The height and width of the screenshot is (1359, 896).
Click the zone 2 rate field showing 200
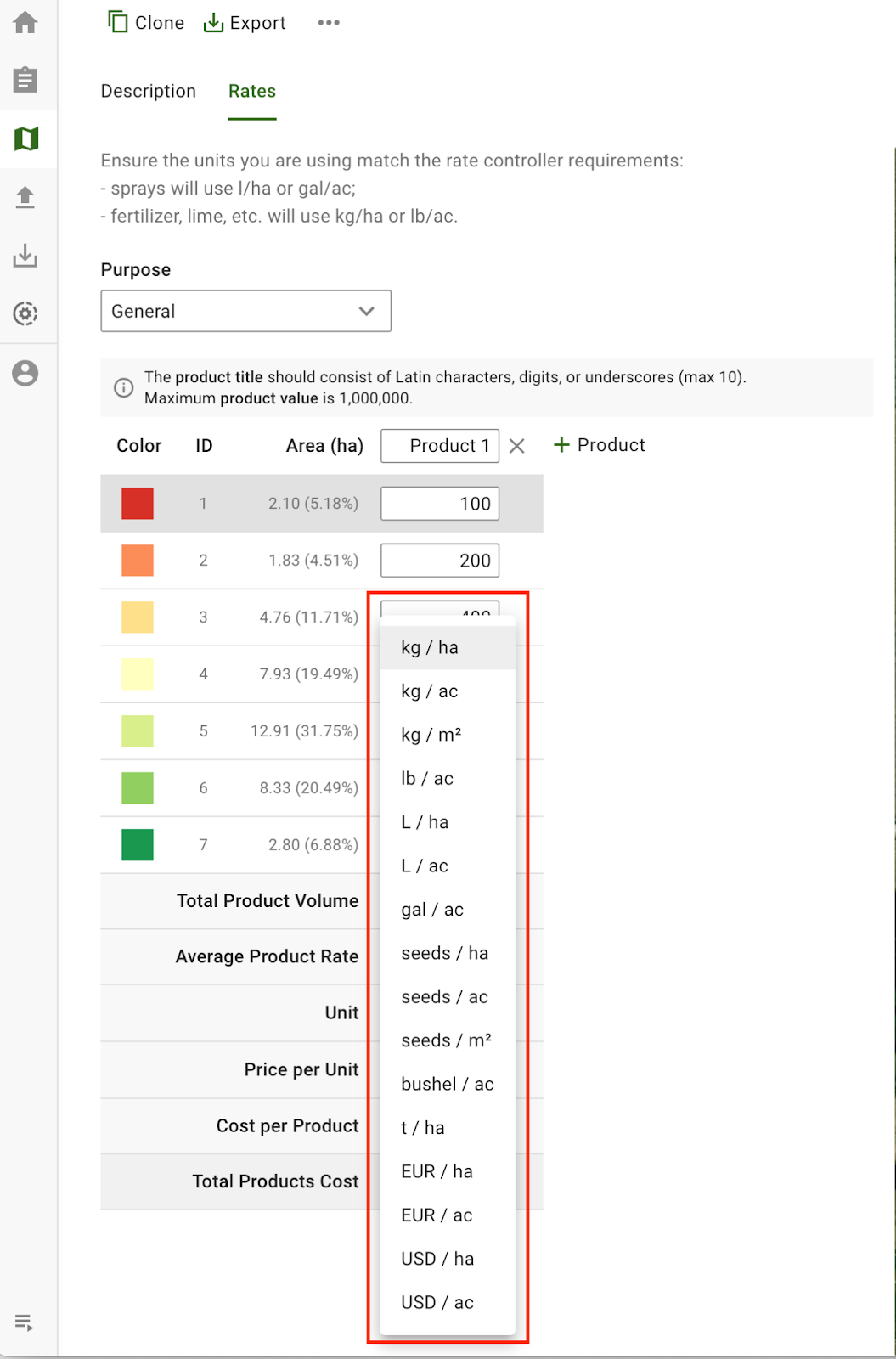[440, 561]
